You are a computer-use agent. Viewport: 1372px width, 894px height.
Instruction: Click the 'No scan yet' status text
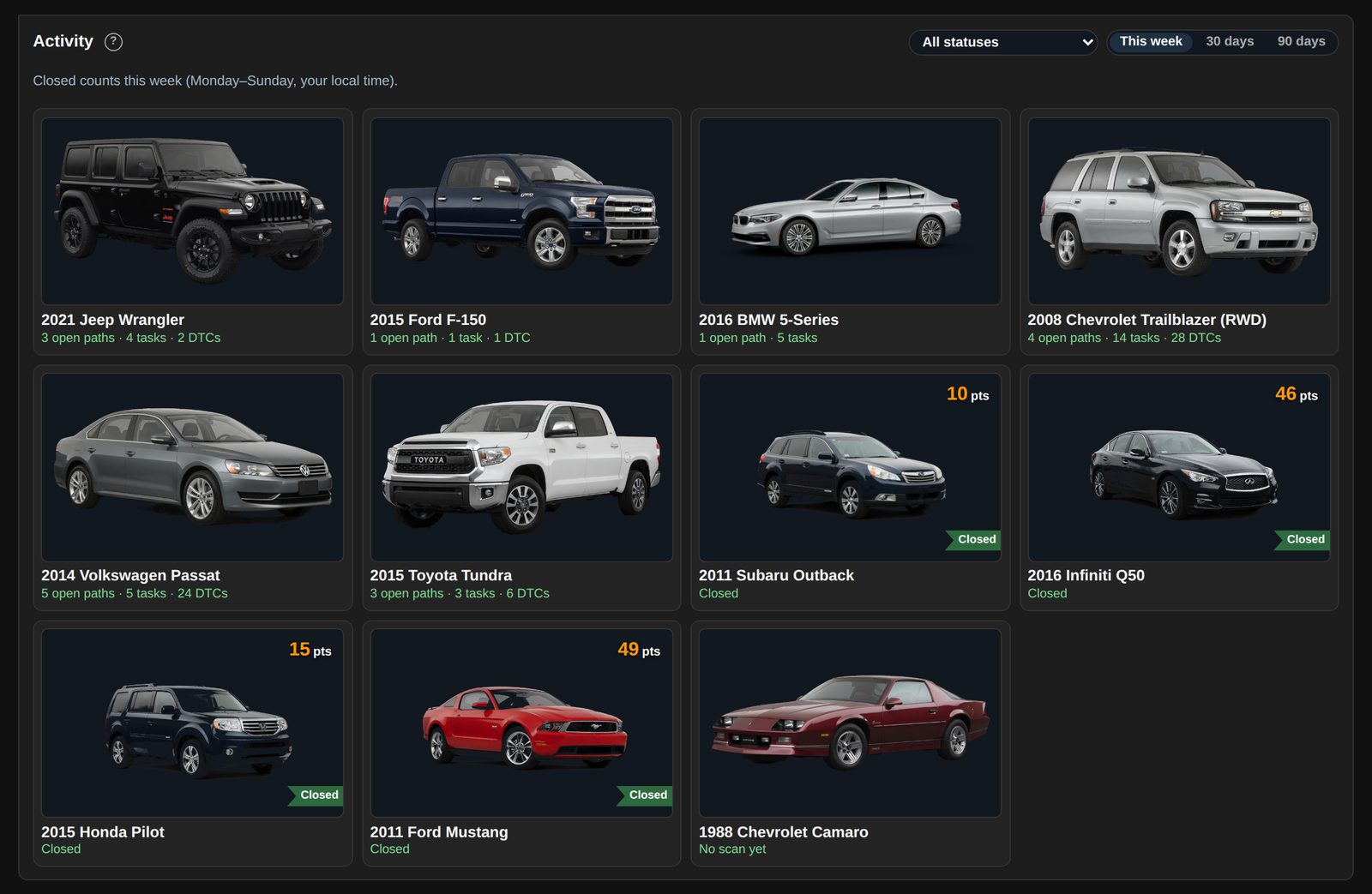(x=732, y=849)
